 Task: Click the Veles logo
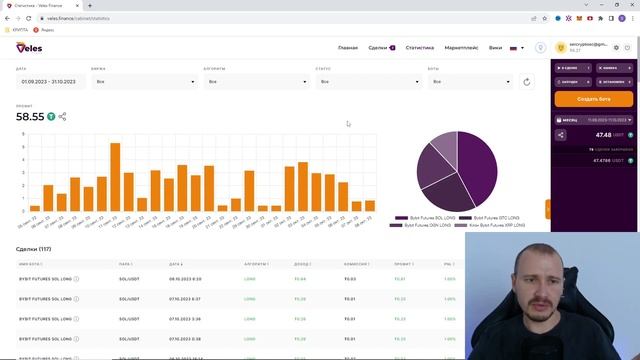(x=29, y=48)
